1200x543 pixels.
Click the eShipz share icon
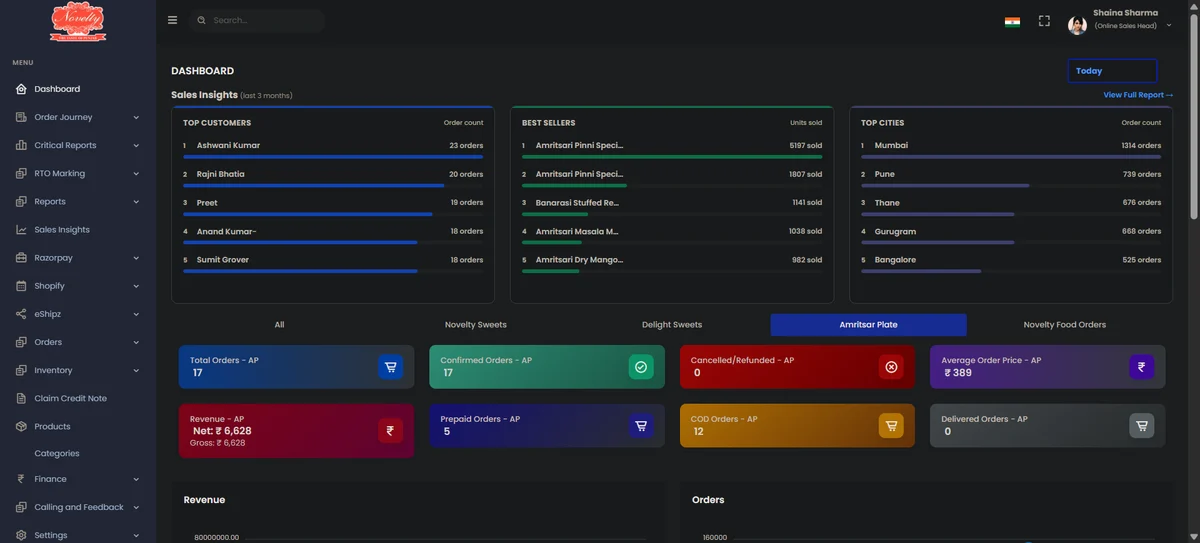click(x=22, y=314)
